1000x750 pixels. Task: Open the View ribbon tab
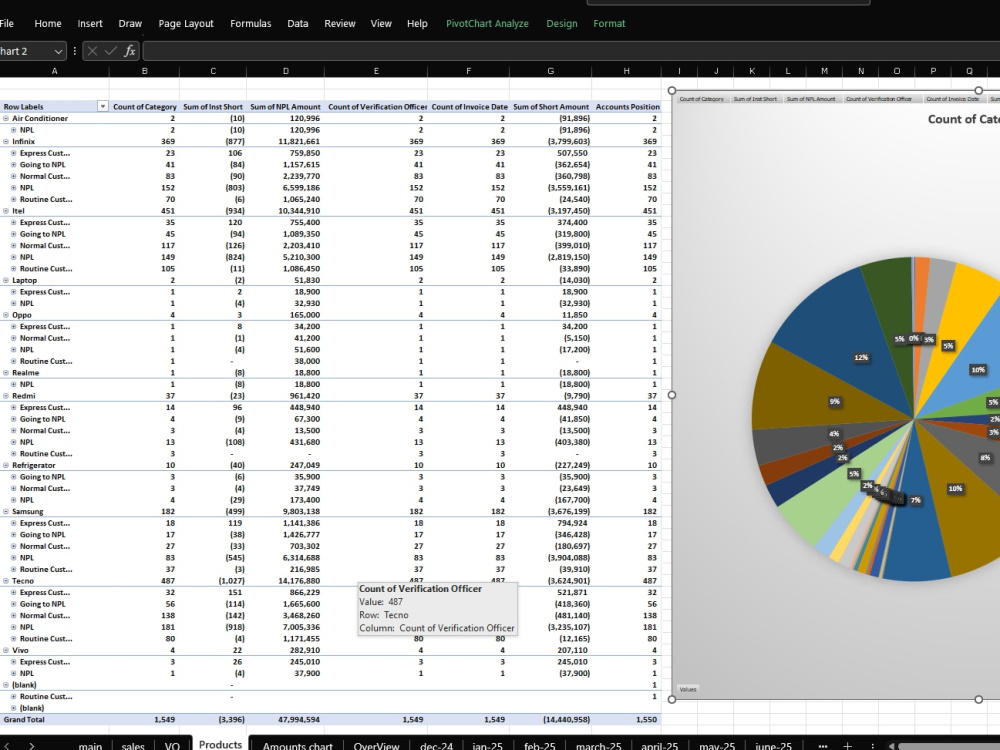[x=381, y=24]
